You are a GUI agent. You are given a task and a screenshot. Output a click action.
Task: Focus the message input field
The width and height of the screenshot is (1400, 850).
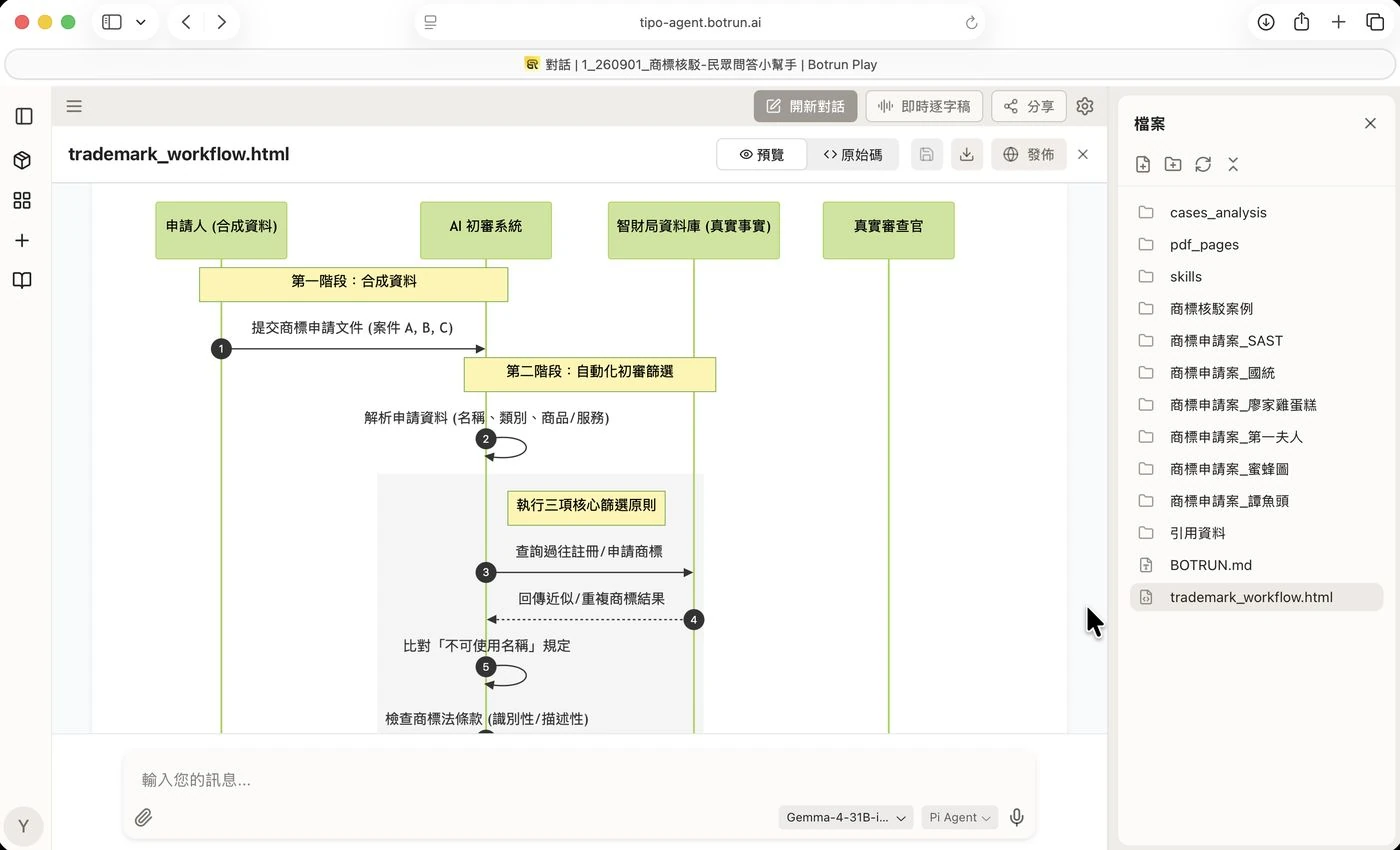(x=579, y=779)
